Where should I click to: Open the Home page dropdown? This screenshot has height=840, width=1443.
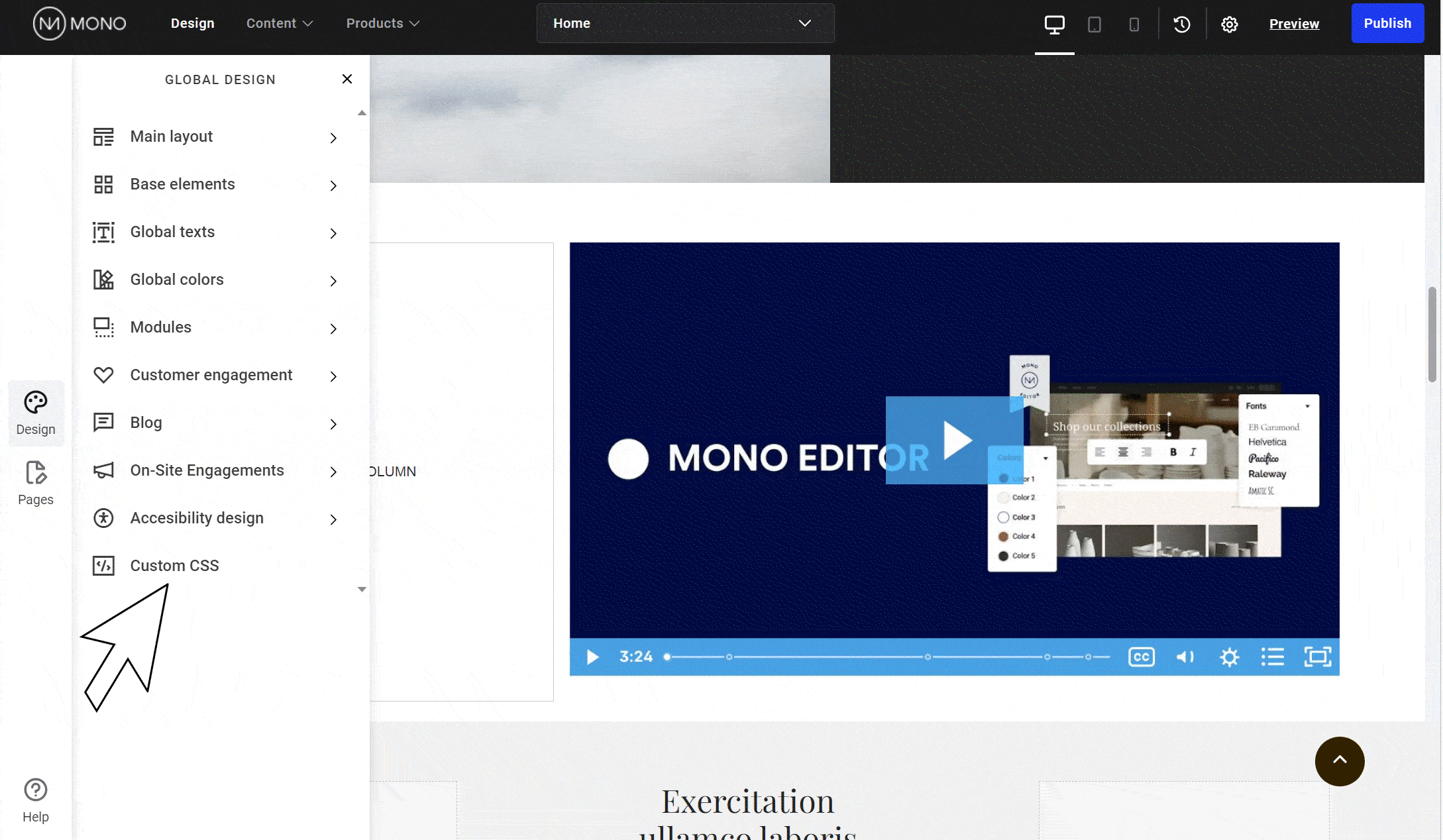(685, 23)
